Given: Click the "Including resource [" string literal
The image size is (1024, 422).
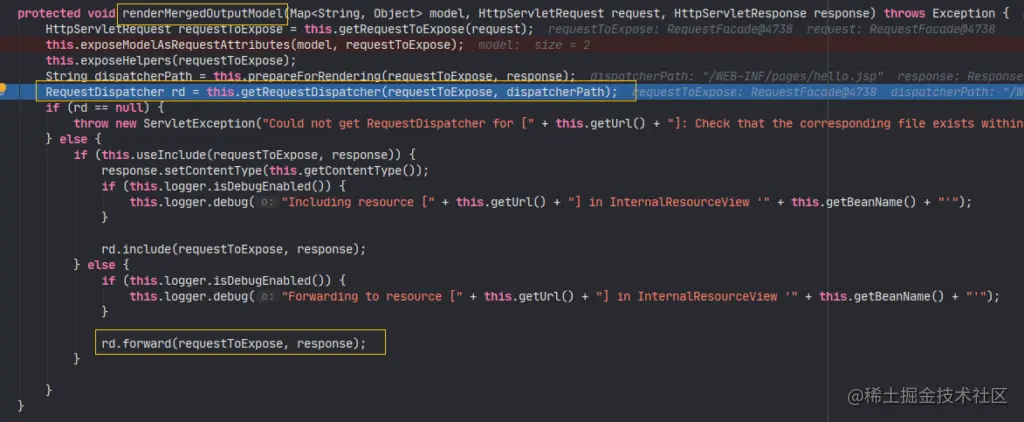Looking at the screenshot, I should click(358, 202).
